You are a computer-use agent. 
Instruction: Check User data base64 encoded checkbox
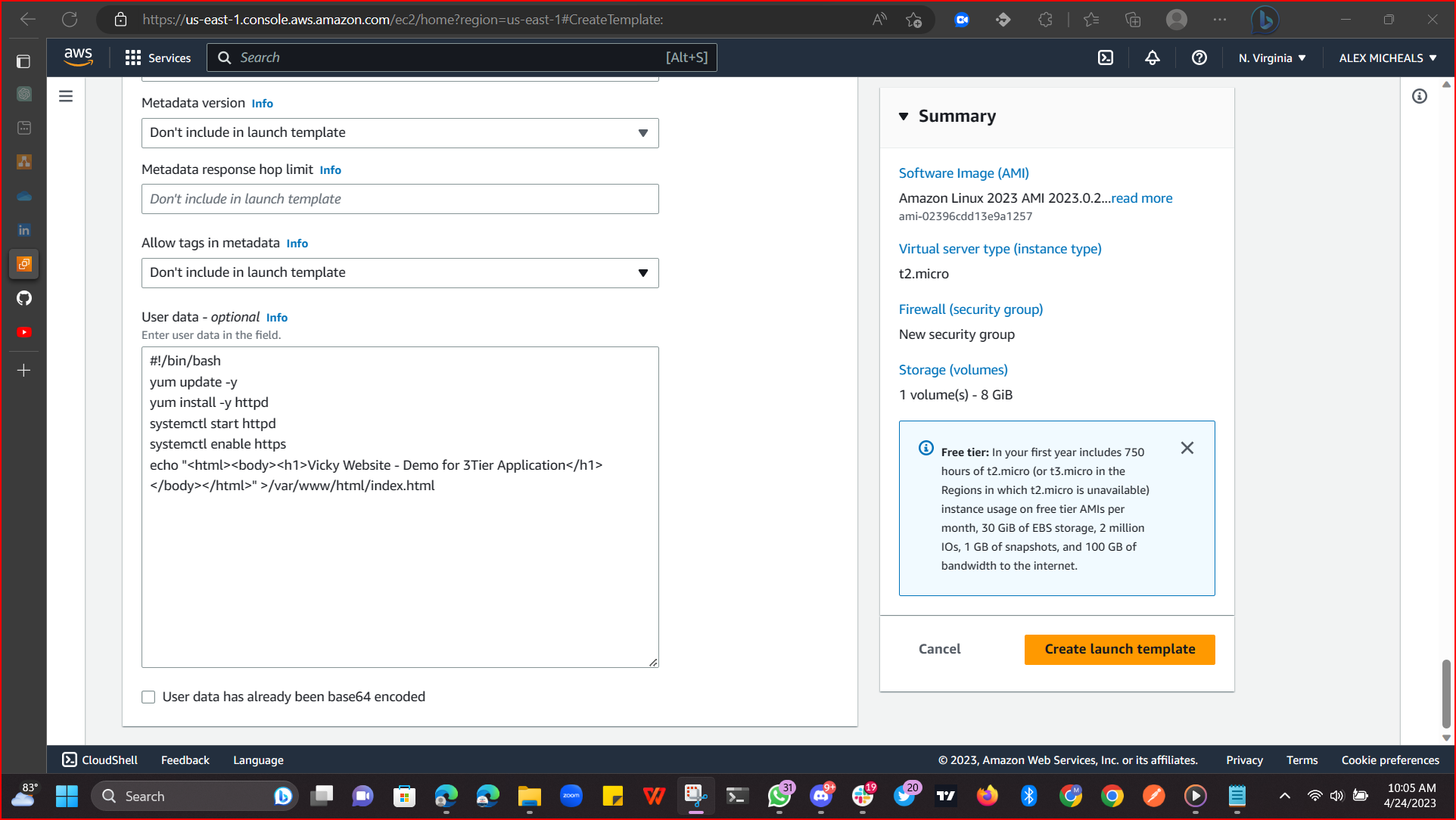point(148,697)
